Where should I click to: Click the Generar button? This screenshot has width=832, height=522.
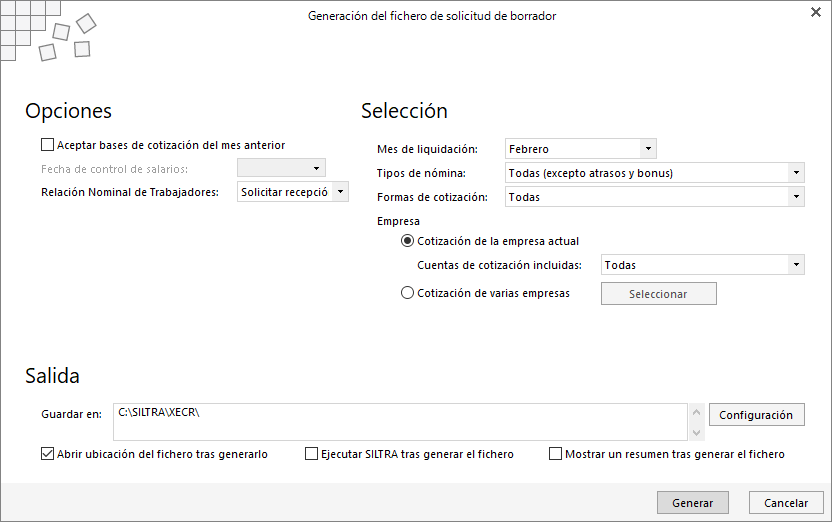[x=692, y=502]
